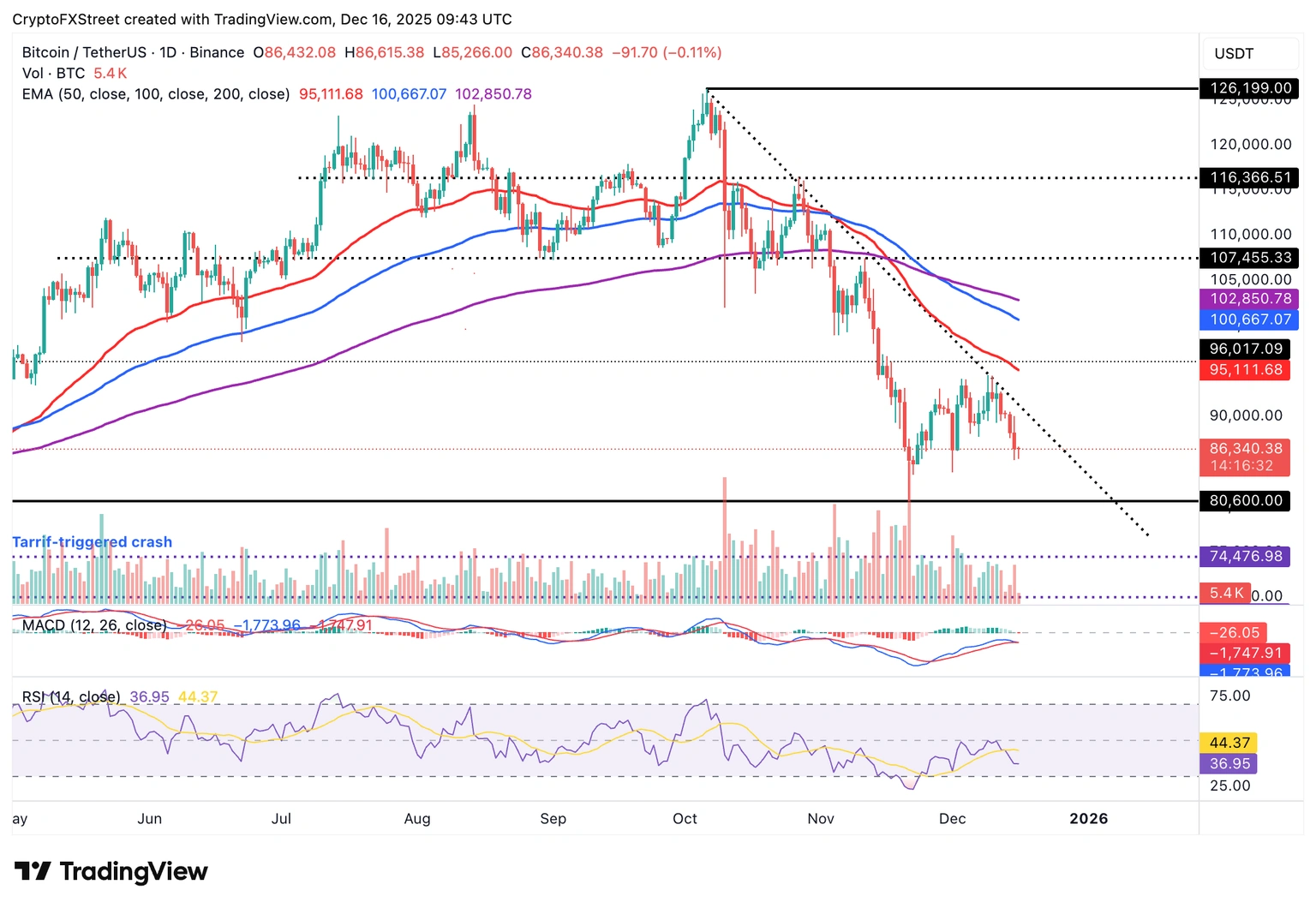Screen dimensions: 1316x908
Task: Click the 116,366.51 dotted line price label
Action: pos(1250,178)
